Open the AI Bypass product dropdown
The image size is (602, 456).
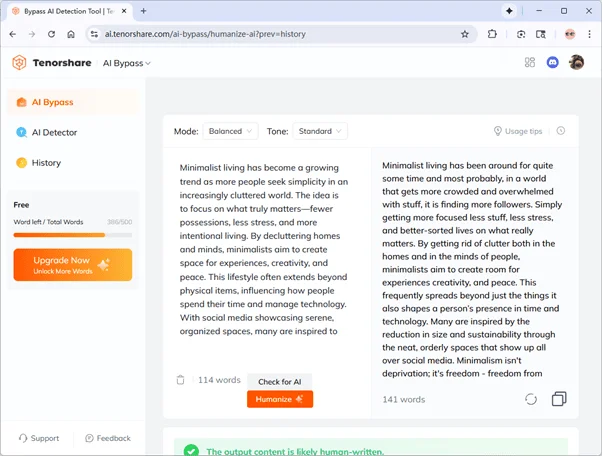tap(126, 63)
